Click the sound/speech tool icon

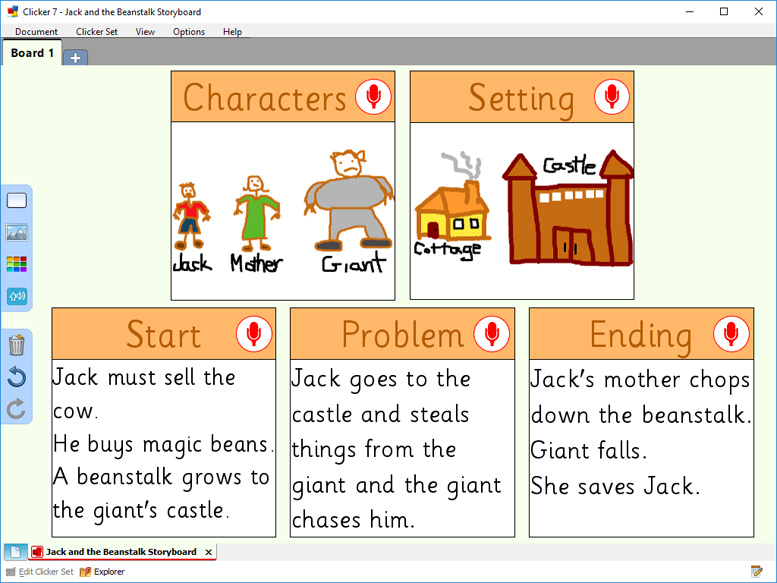tap(17, 296)
